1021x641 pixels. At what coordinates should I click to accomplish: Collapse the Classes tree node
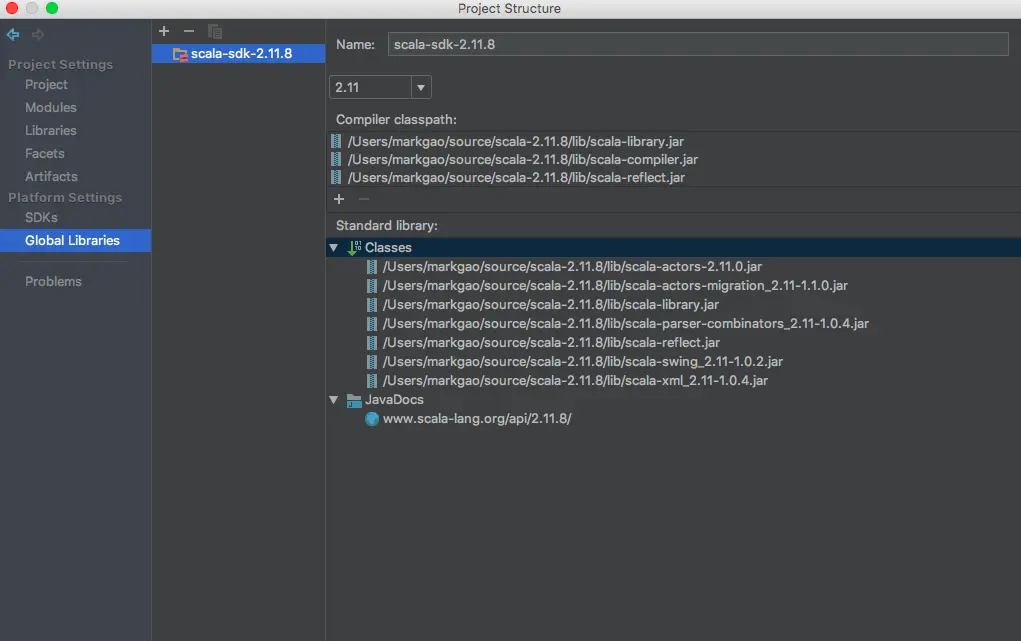[334, 248]
